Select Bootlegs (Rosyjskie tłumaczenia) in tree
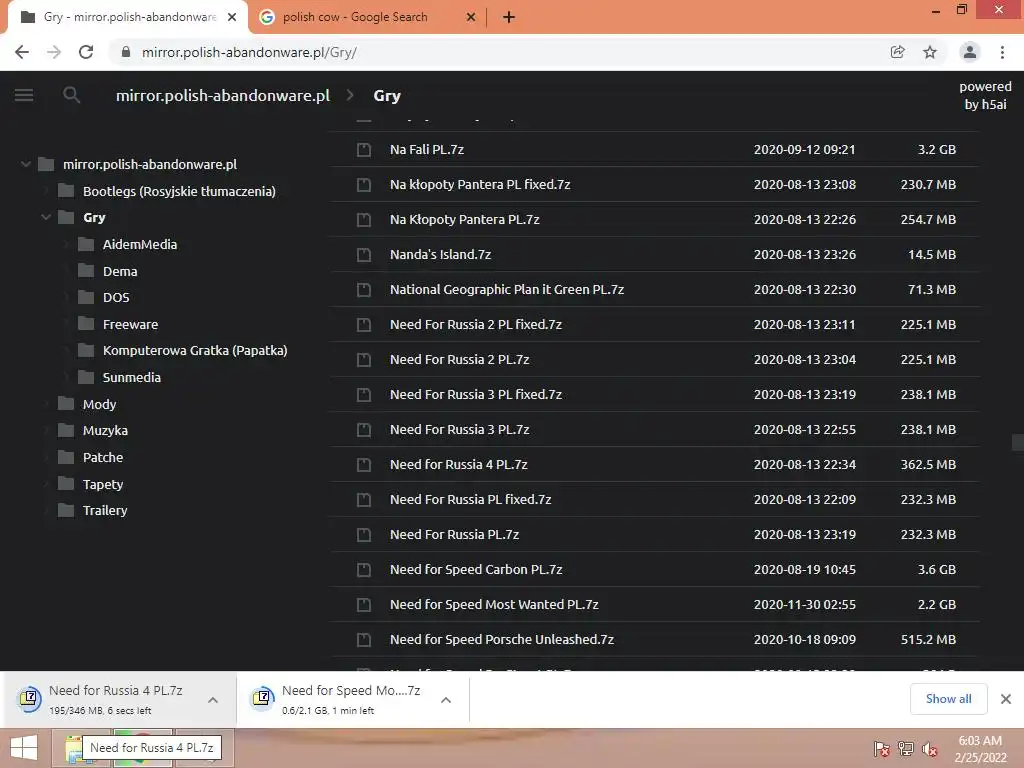The width and height of the screenshot is (1024, 768). tap(179, 191)
